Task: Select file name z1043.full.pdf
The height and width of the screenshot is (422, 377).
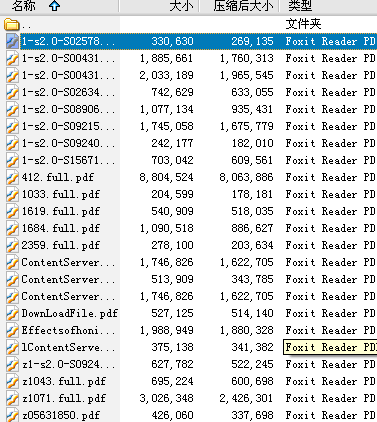Action: (x=64, y=381)
